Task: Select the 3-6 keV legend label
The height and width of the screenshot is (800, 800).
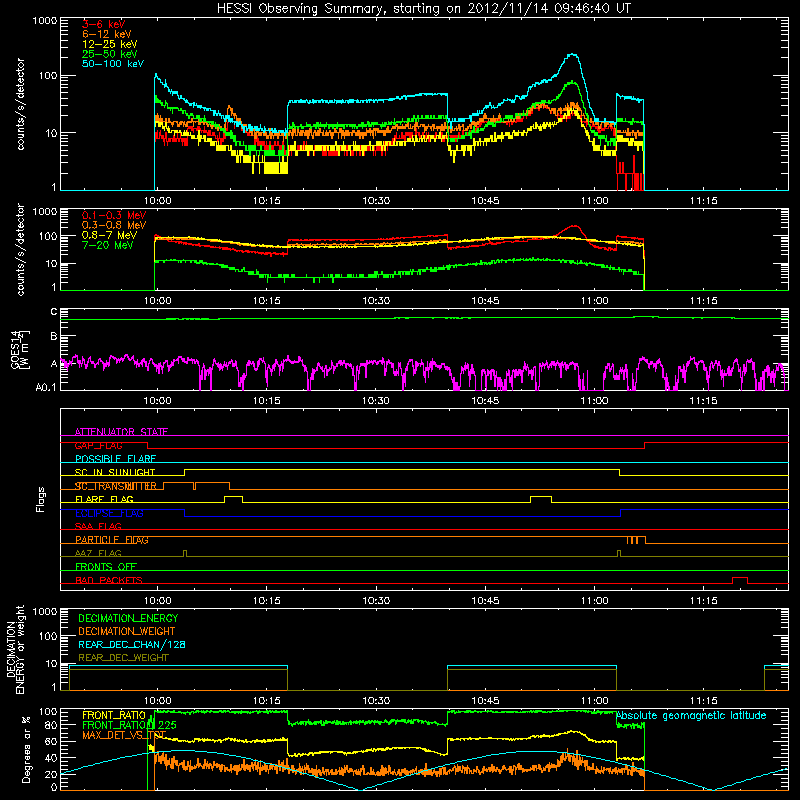Action: click(x=104, y=24)
